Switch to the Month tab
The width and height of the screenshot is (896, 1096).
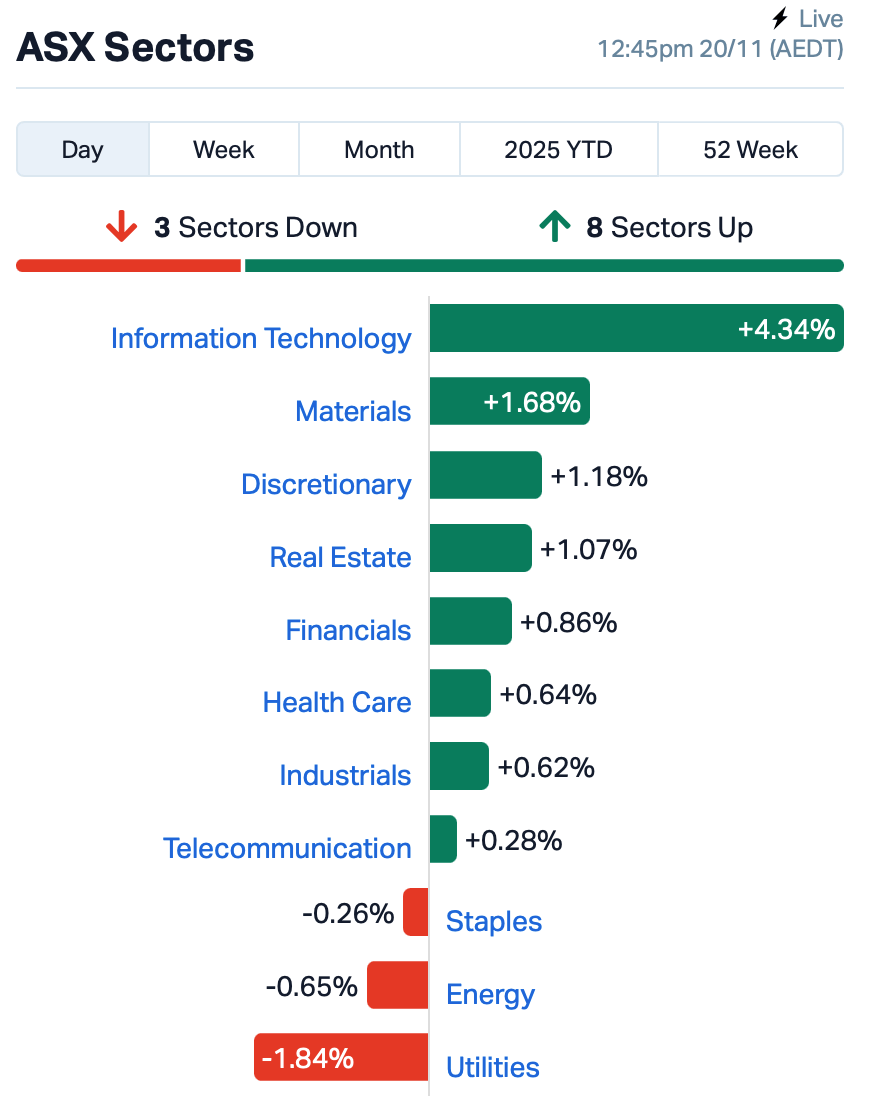pos(379,150)
